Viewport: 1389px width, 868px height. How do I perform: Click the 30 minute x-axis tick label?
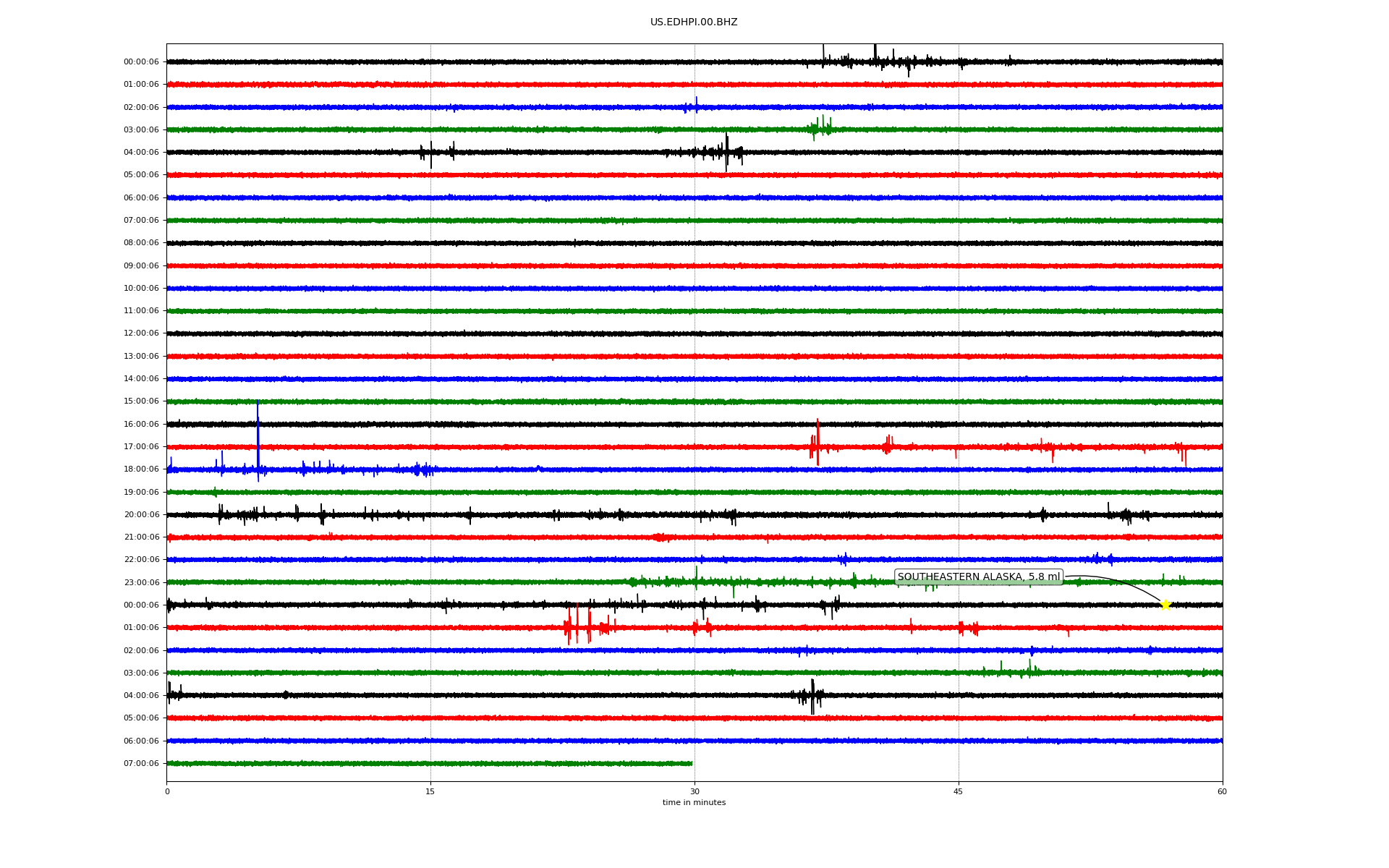pyautogui.click(x=694, y=791)
